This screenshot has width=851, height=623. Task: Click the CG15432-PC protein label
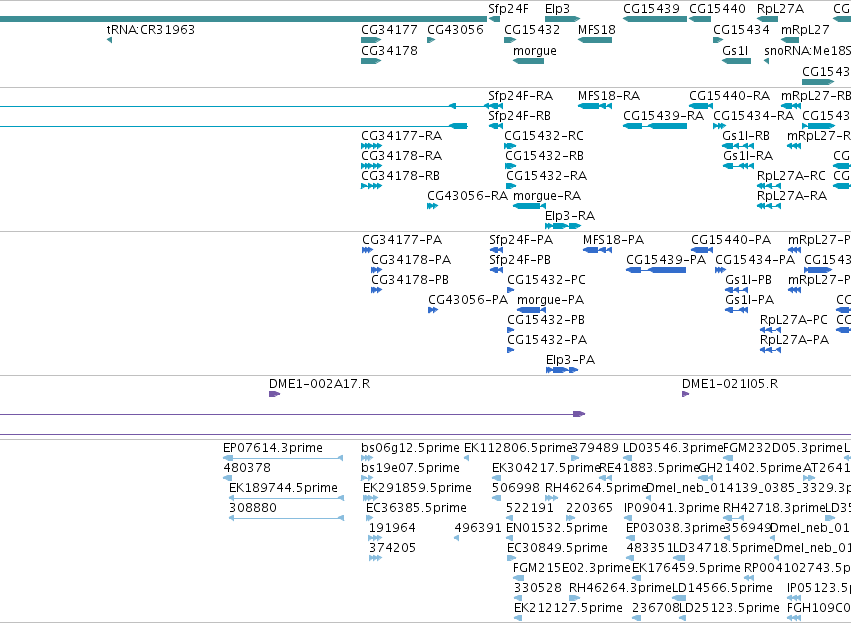point(547,280)
